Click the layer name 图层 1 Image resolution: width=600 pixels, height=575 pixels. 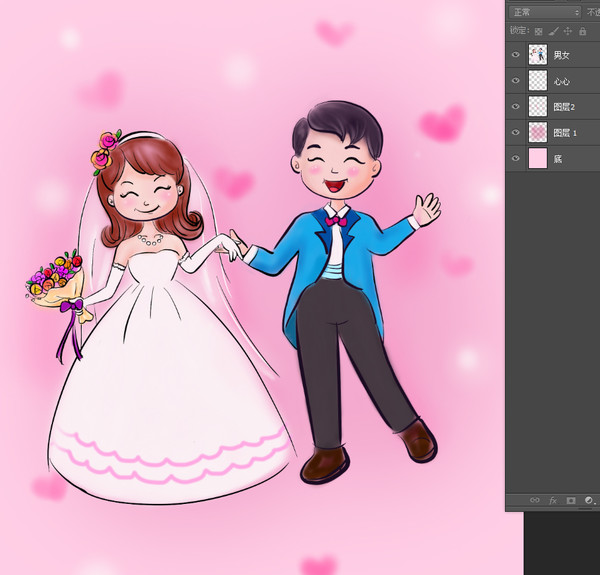click(x=565, y=133)
